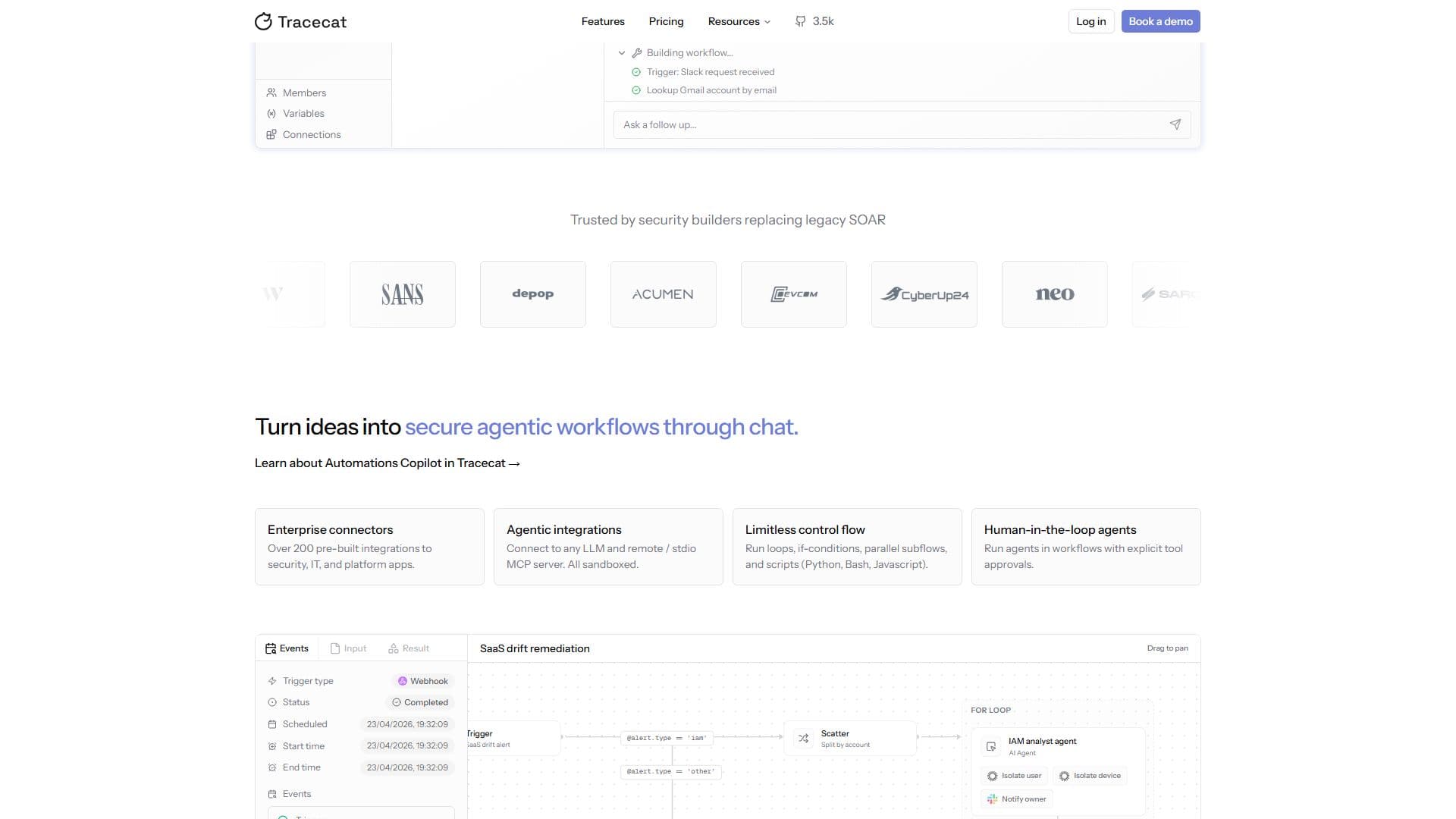The width and height of the screenshot is (1456, 819).
Task: Click the Connections icon in sidebar
Action: pos(271,134)
